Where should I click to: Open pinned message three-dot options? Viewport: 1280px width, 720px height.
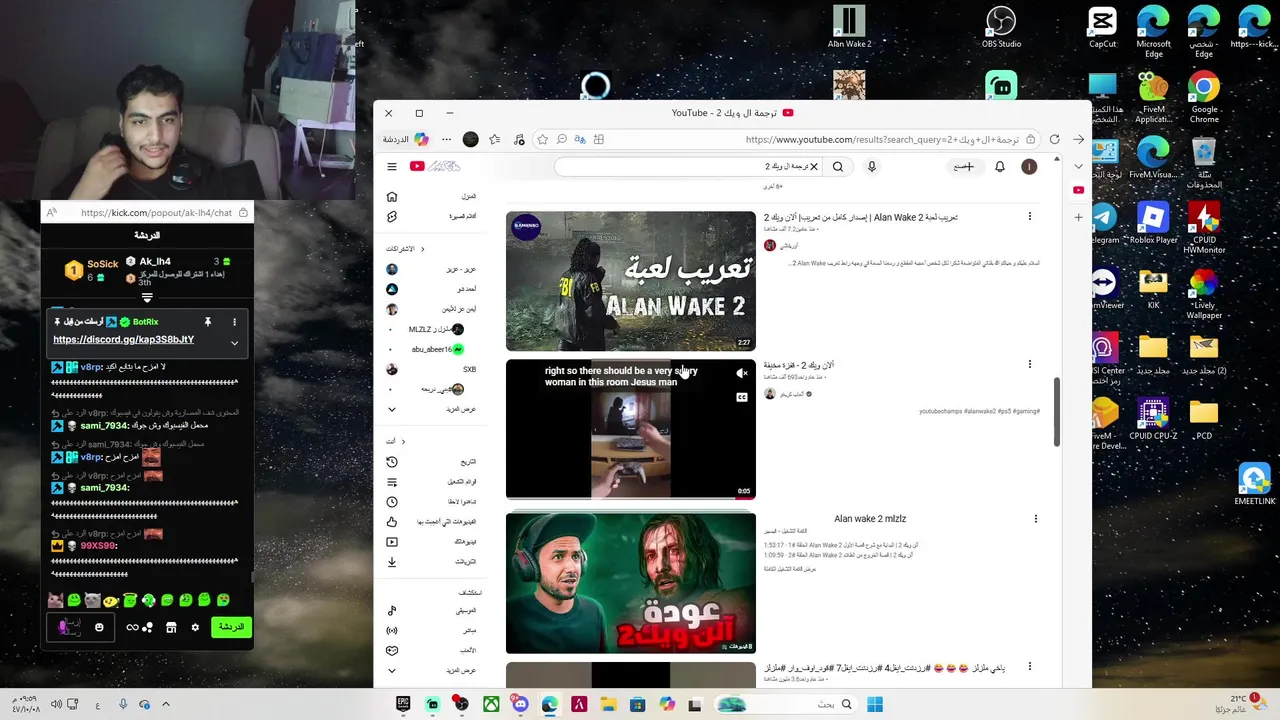(234, 322)
